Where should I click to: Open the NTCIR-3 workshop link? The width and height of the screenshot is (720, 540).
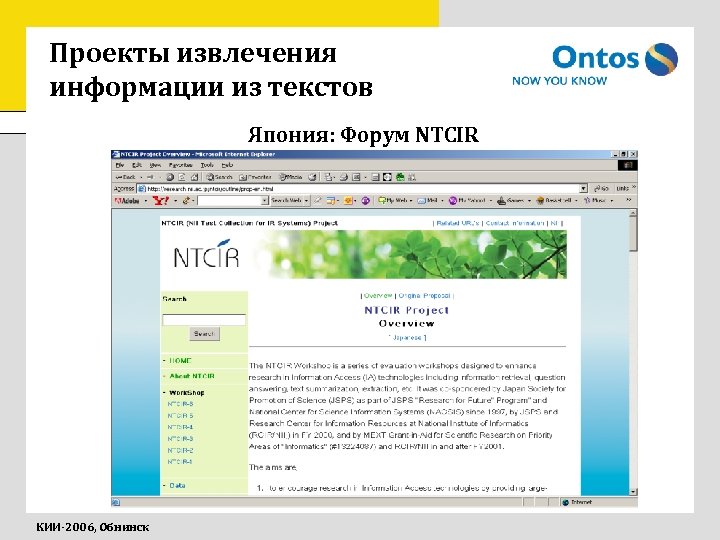[180, 439]
